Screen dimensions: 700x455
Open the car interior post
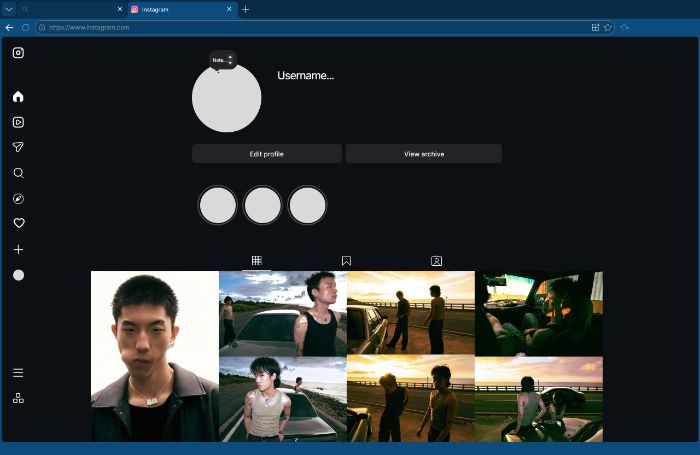click(539, 313)
